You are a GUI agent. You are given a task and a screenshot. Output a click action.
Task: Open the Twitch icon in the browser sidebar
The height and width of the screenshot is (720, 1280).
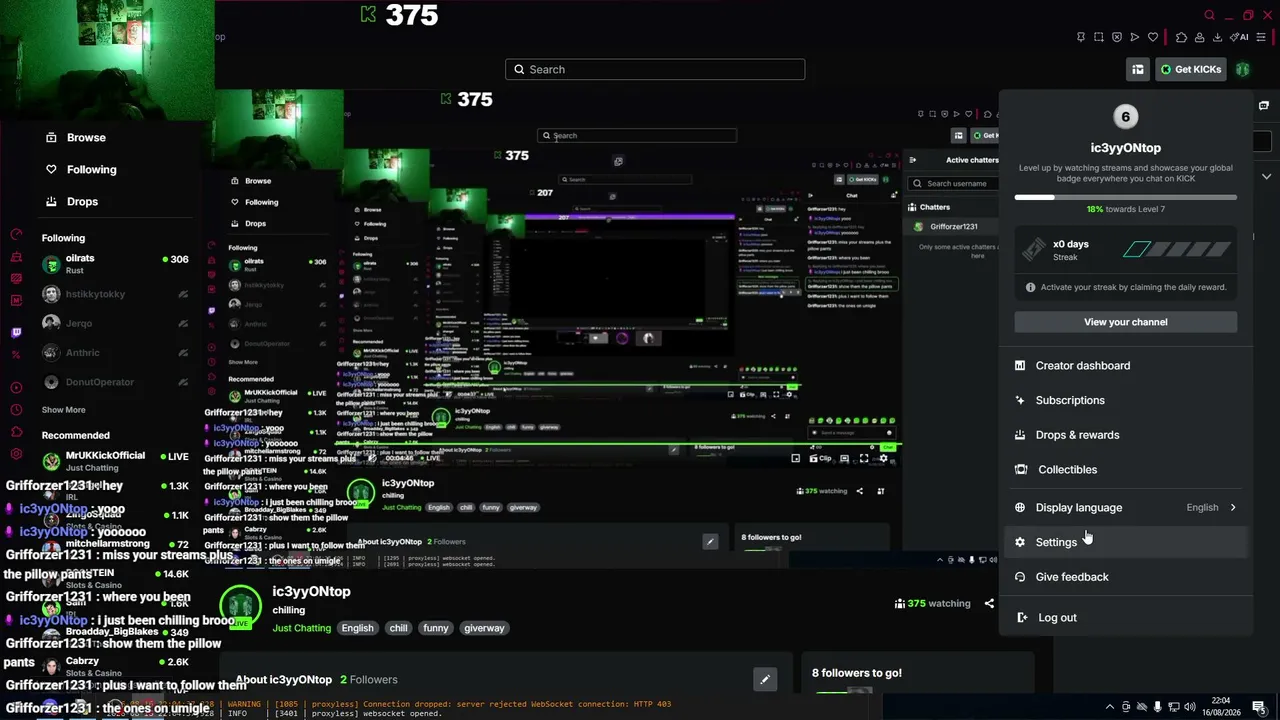click(16, 332)
